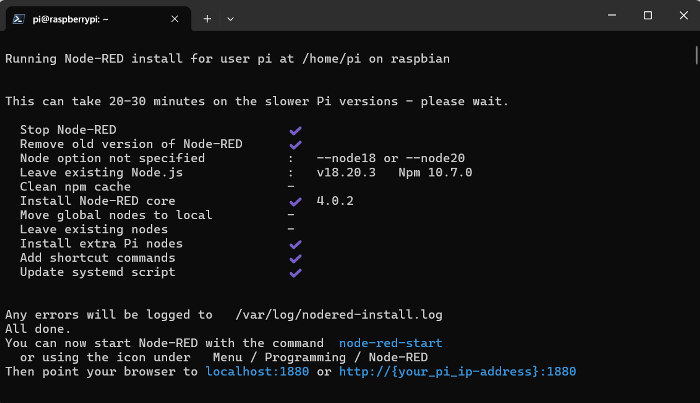The width and height of the screenshot is (700, 403).
Task: Click the checkmark beside Remove old version
Action: (x=296, y=145)
